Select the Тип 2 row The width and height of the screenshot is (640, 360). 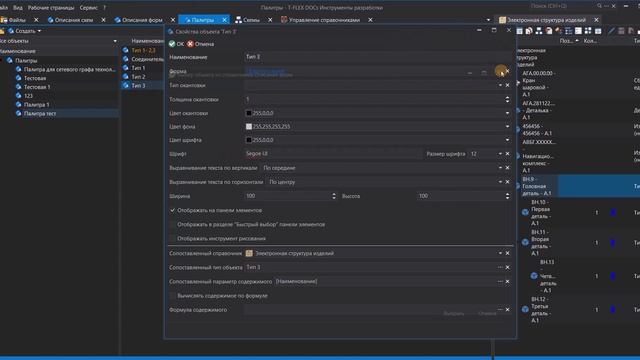click(x=138, y=77)
